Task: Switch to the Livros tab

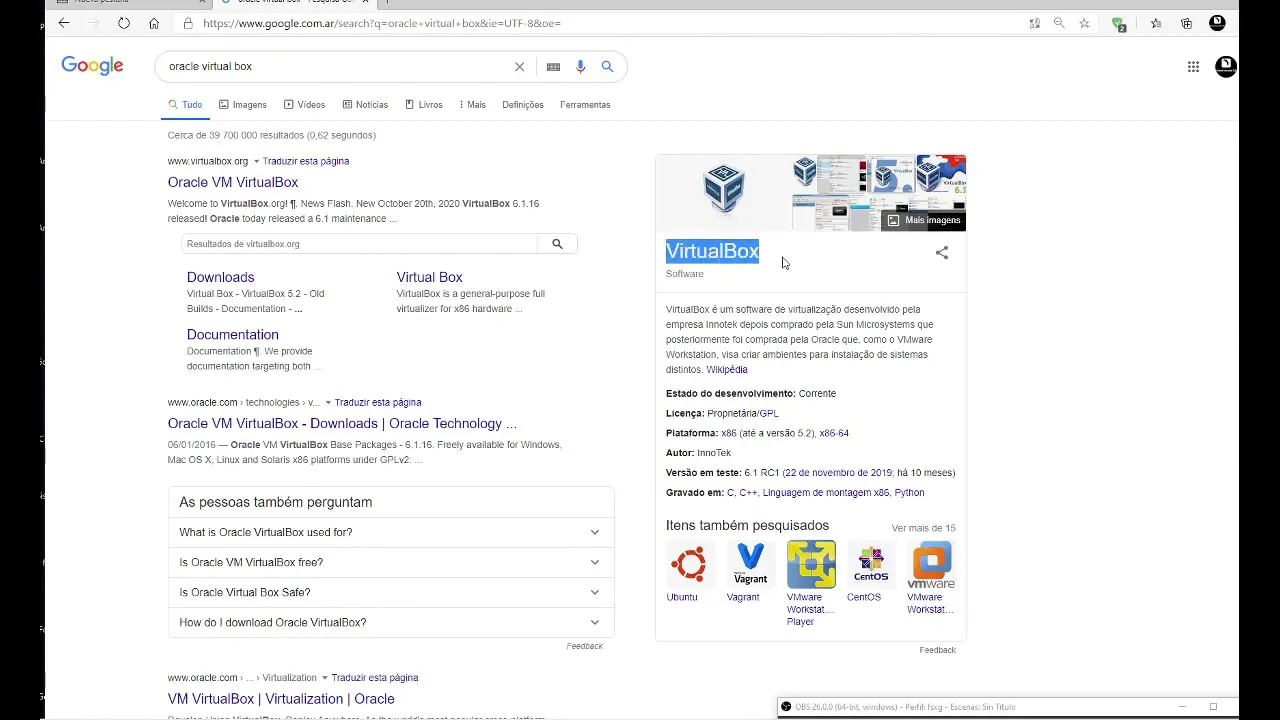Action: pos(424,104)
